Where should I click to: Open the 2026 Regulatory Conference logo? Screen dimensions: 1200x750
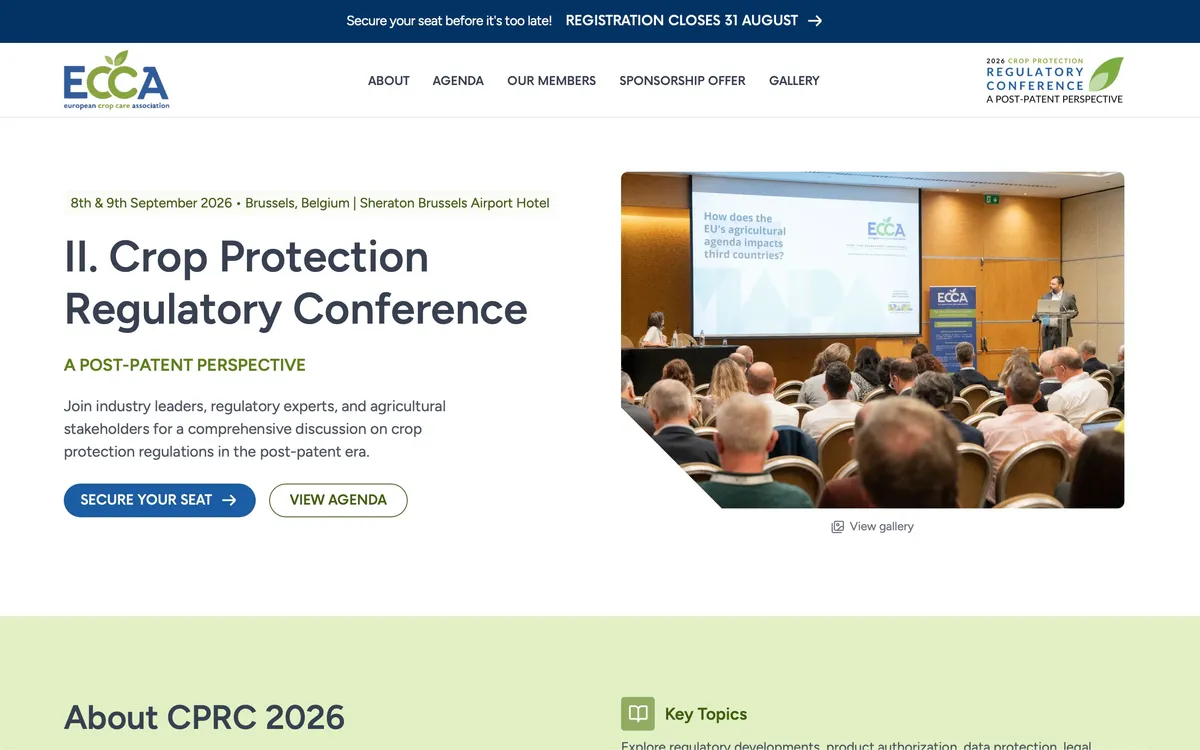[x=1054, y=80]
